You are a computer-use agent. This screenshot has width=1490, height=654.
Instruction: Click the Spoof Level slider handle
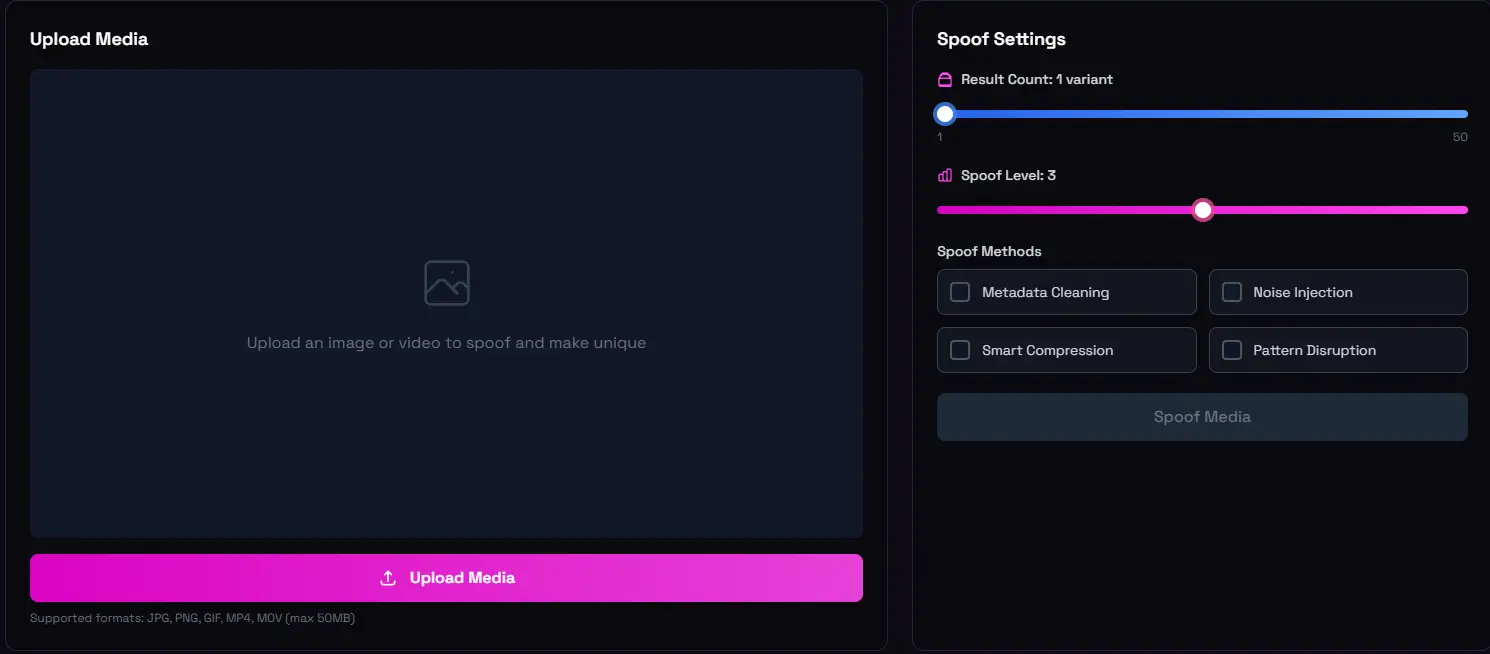1203,210
